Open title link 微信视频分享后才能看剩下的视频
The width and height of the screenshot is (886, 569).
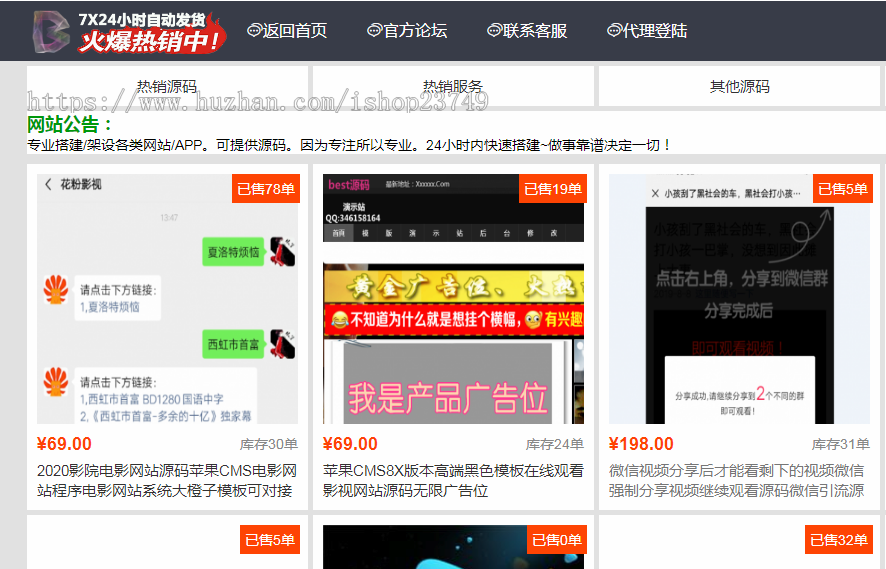737,480
